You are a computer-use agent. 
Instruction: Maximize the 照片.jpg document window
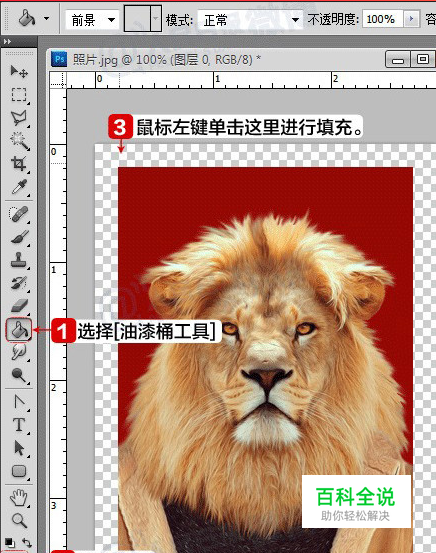pos(423,59)
